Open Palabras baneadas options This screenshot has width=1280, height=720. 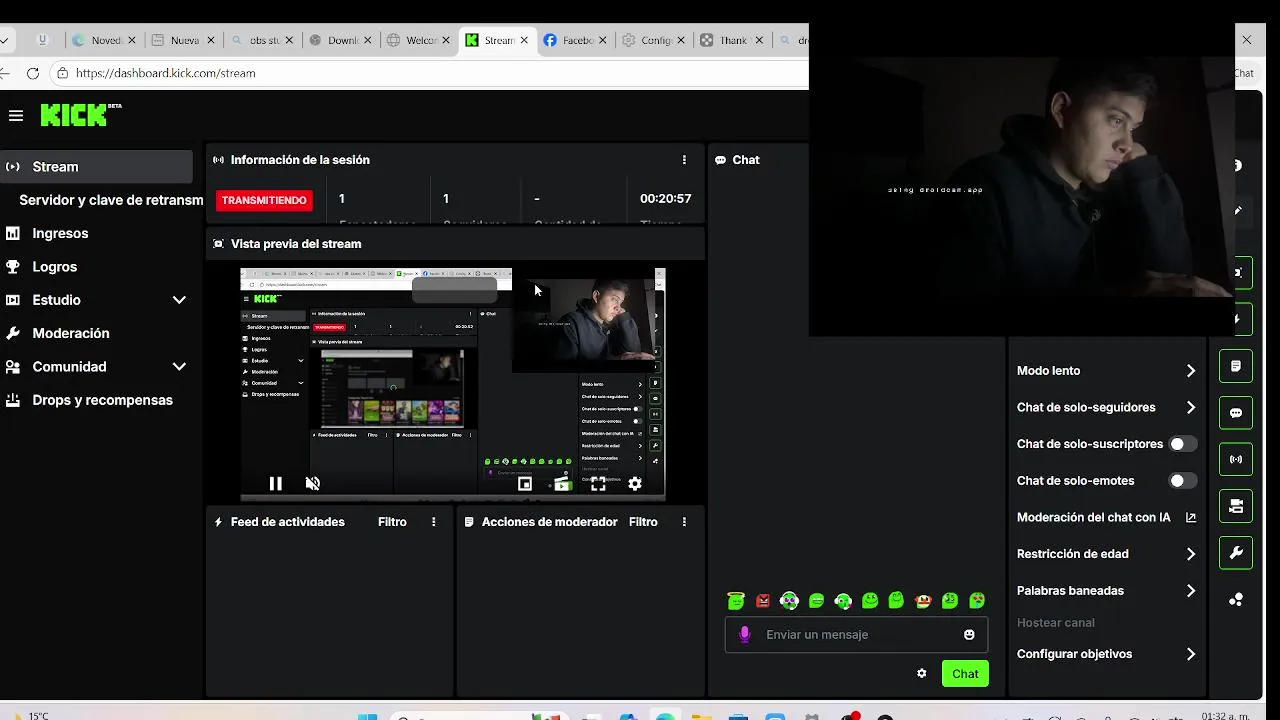pyautogui.click(x=1106, y=591)
